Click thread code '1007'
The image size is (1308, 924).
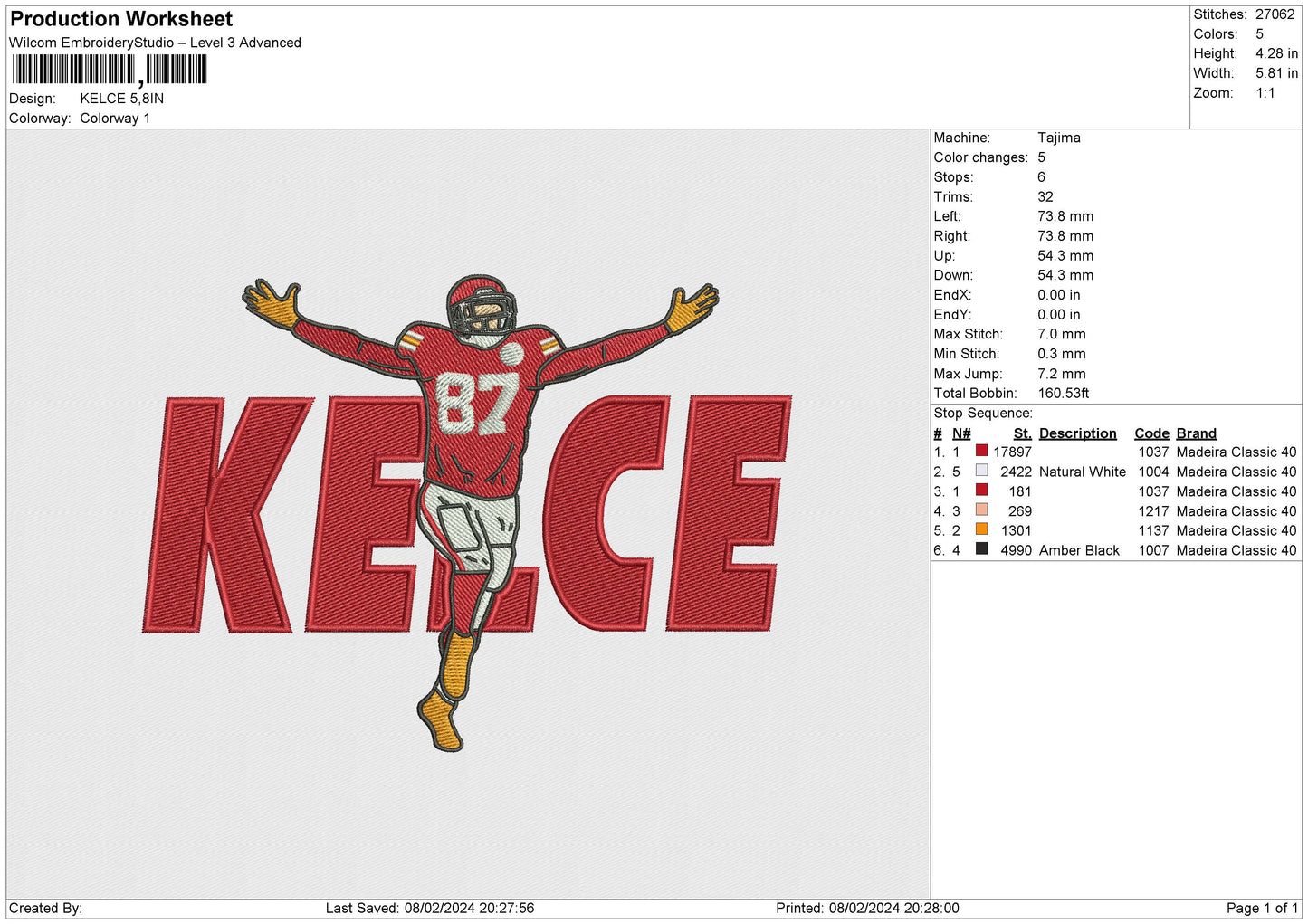[1154, 550]
